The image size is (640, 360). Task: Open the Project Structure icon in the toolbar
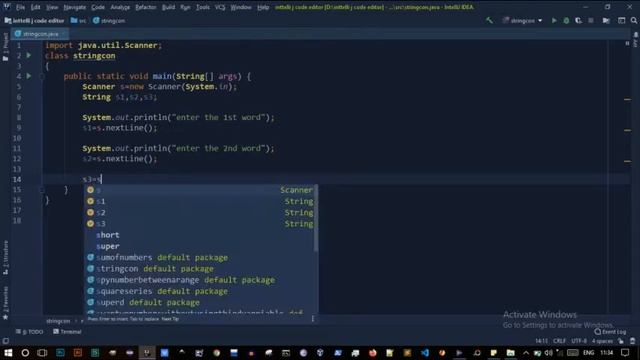(606, 20)
